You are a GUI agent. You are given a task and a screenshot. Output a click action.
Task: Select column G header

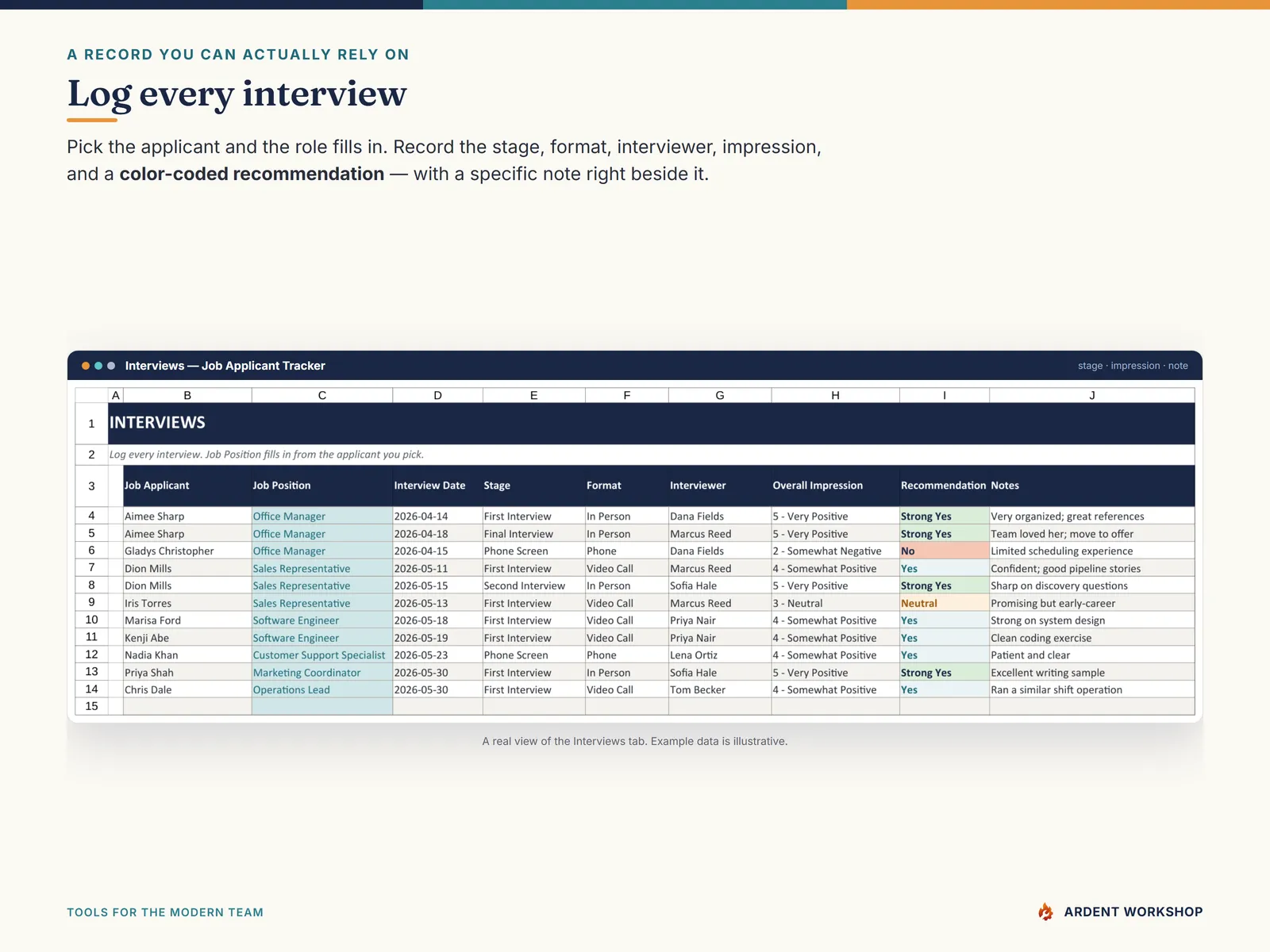[720, 395]
